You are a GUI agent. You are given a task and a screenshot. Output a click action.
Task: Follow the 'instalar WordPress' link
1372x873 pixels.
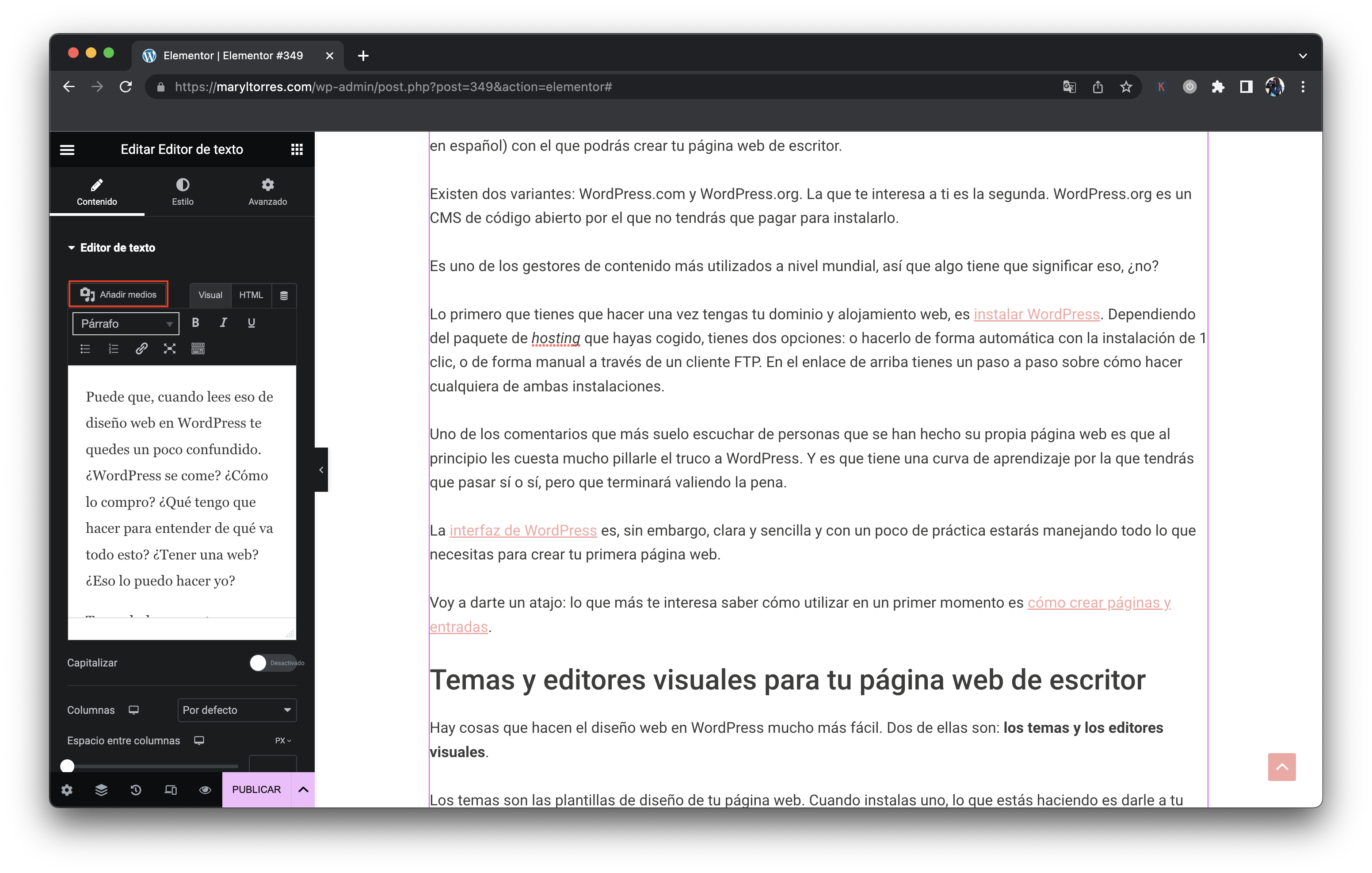pyautogui.click(x=1037, y=314)
